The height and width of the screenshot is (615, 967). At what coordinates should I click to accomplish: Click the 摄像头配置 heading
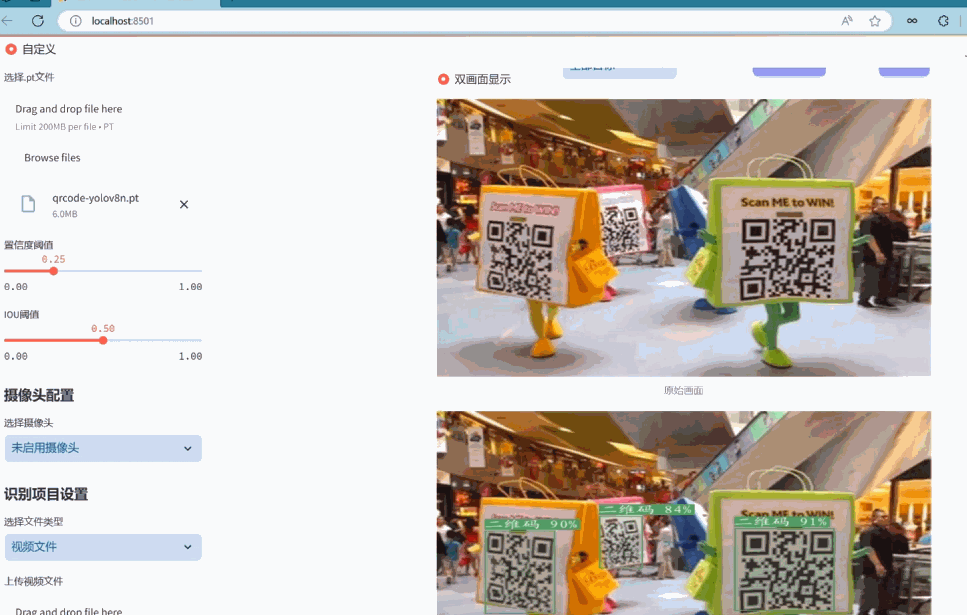tap(39, 395)
